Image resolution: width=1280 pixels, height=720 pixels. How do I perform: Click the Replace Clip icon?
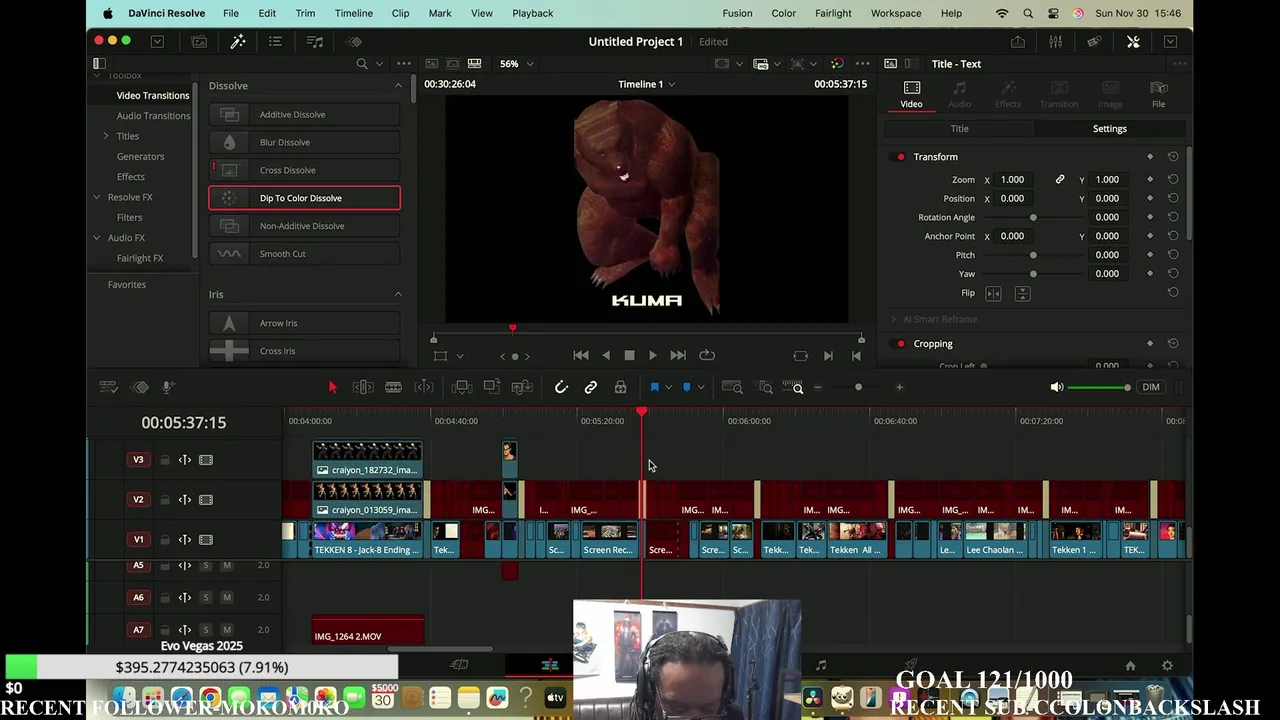point(521,387)
